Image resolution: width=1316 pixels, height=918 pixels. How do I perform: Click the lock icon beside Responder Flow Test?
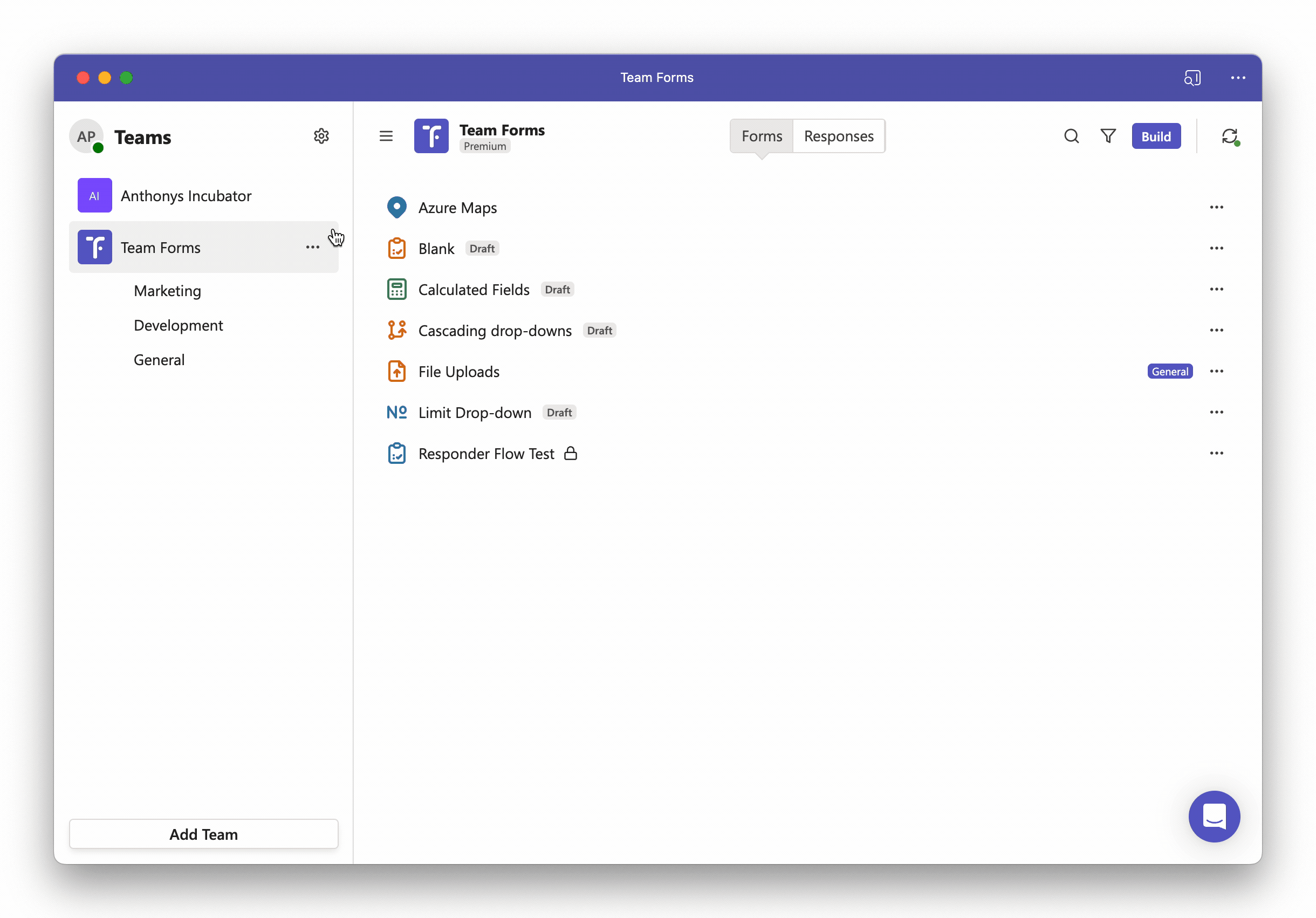[570, 453]
